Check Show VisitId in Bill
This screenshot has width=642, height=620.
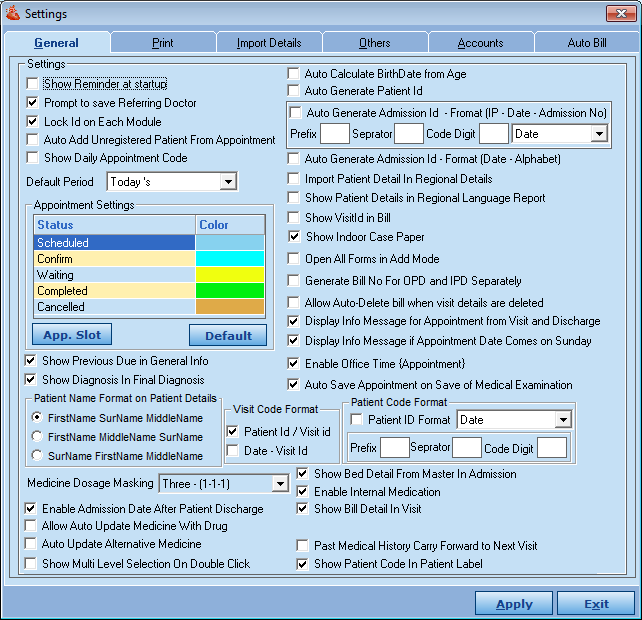click(294, 217)
